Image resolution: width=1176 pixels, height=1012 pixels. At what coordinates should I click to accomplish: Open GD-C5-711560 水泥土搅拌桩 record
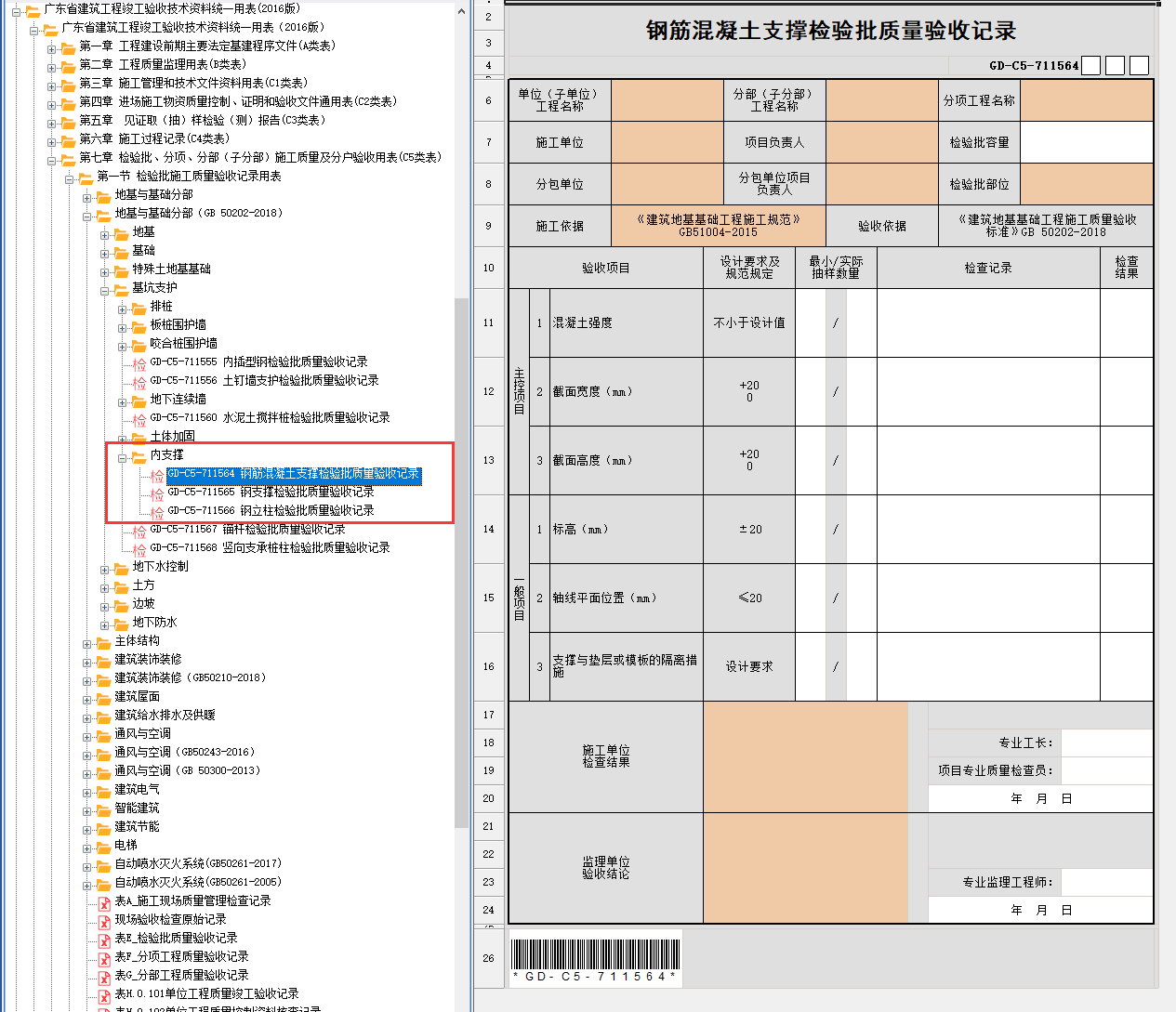pos(270,417)
